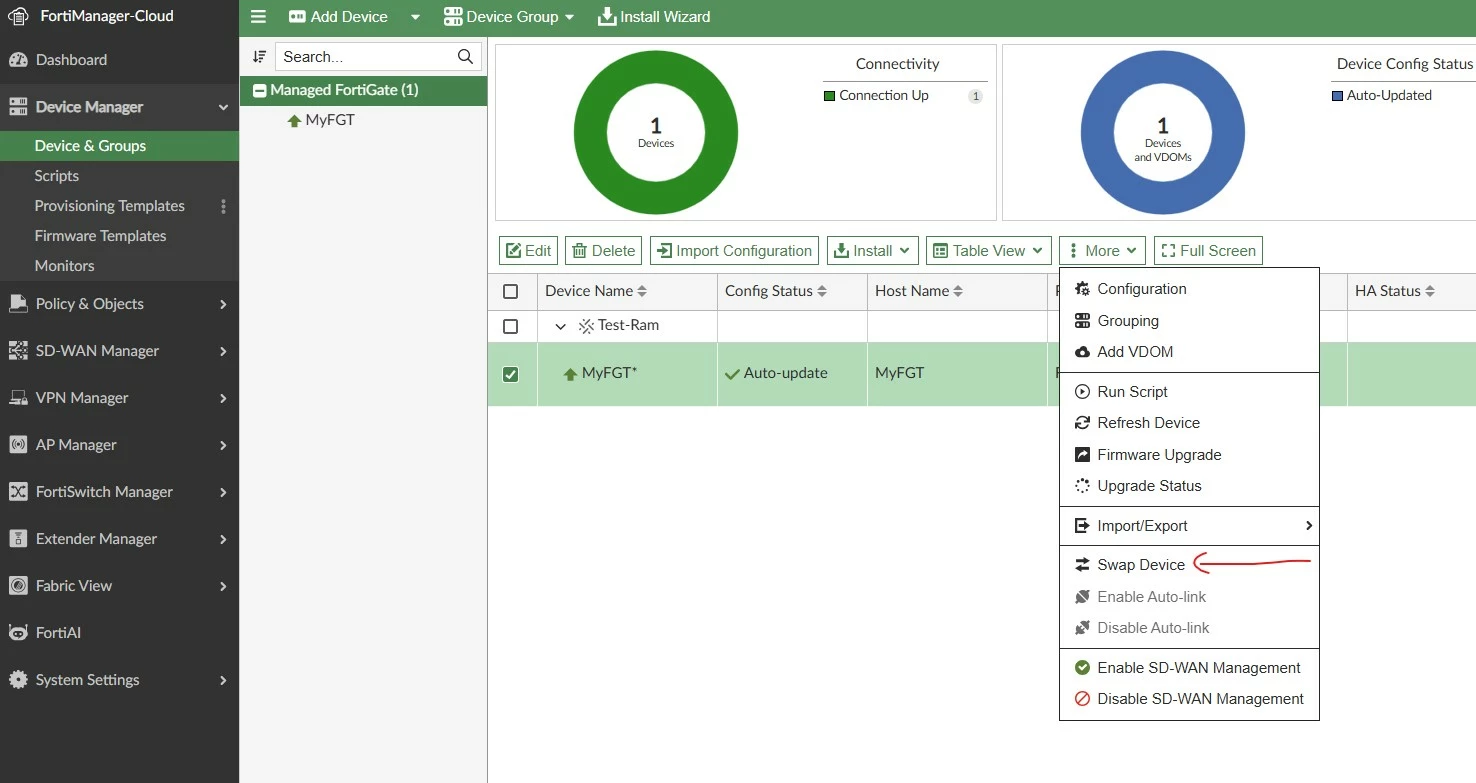Click the System Settings gear icon
The width and height of the screenshot is (1476, 783).
click(x=18, y=680)
